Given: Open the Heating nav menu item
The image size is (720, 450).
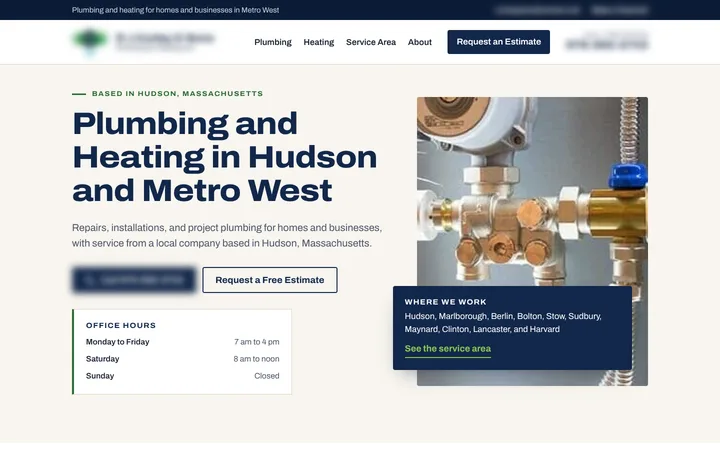Looking at the screenshot, I should (319, 42).
